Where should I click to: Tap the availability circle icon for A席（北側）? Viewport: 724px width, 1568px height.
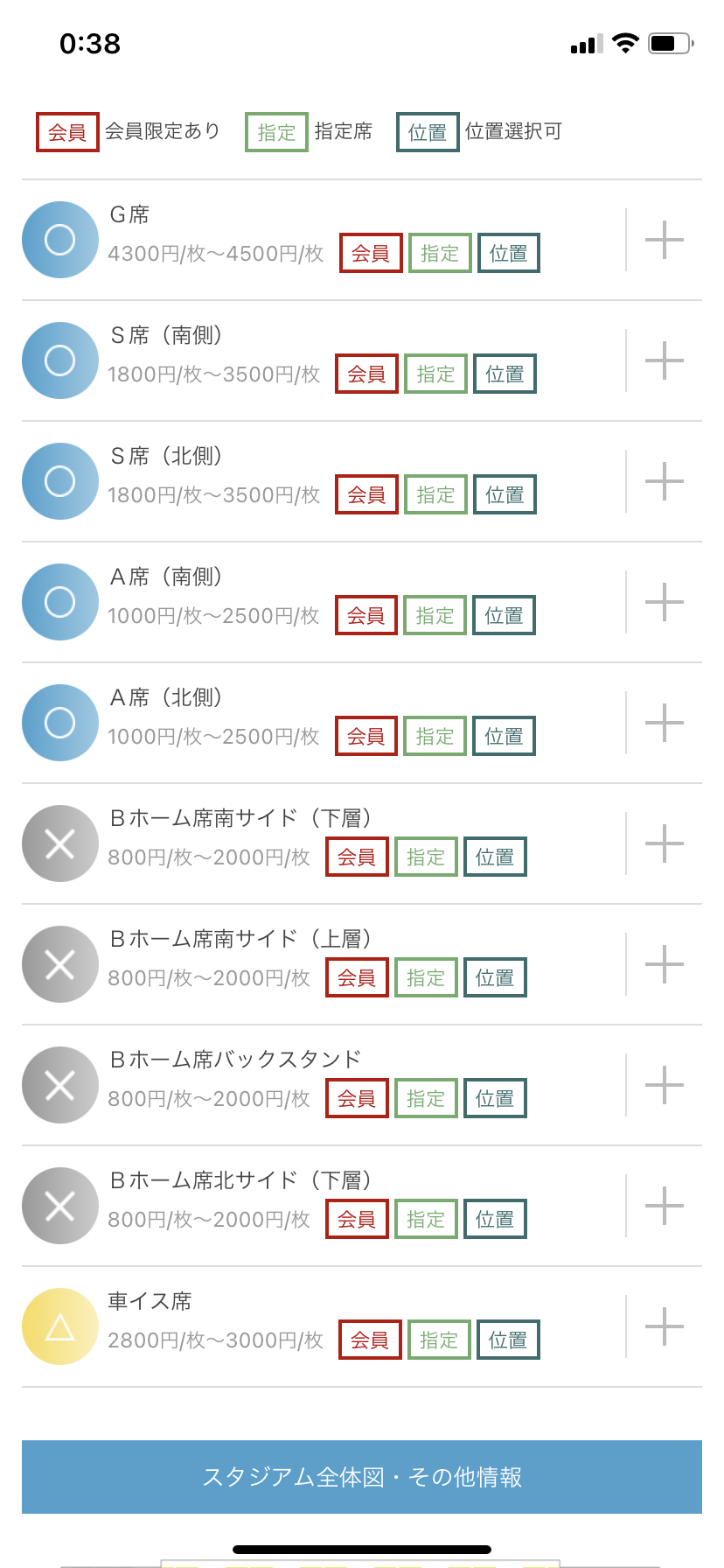pos(59,723)
